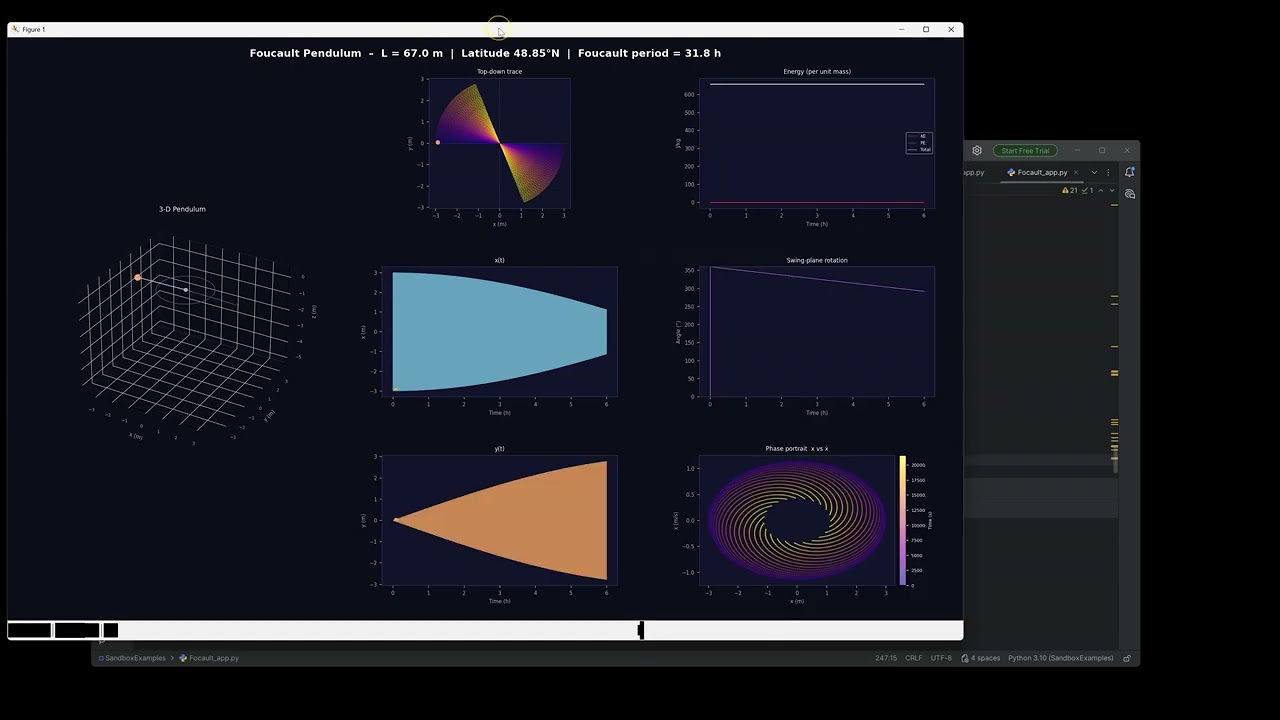This screenshot has width=1280, height=720.
Task: Close the PyCharm window
Action: point(1127,151)
